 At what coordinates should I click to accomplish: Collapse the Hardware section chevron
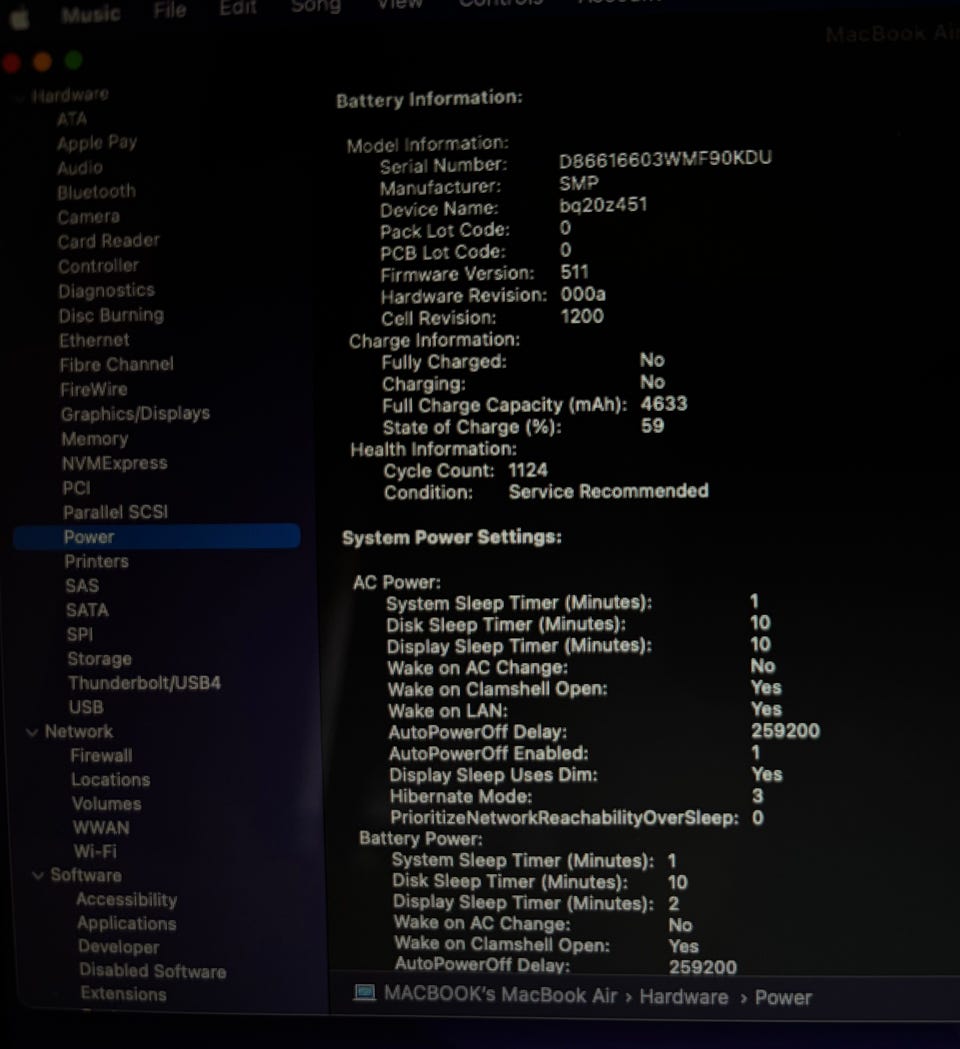(x=19, y=98)
